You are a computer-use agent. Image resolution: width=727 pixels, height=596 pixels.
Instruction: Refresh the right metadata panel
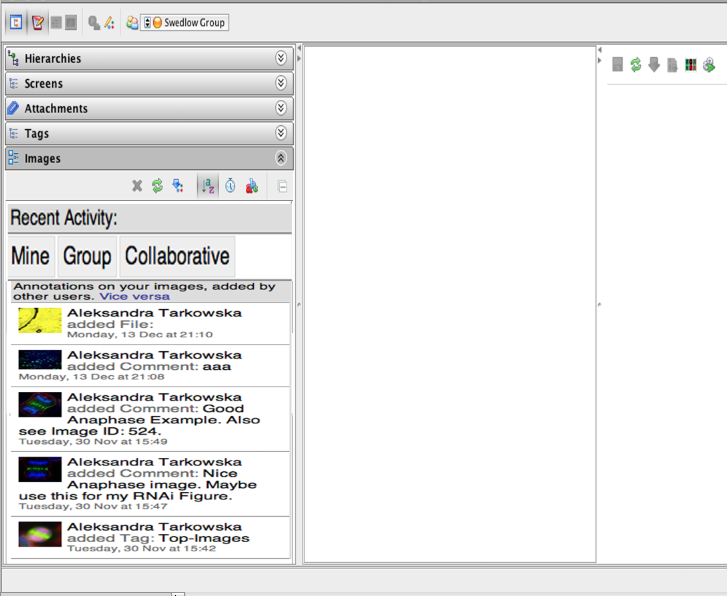point(636,64)
